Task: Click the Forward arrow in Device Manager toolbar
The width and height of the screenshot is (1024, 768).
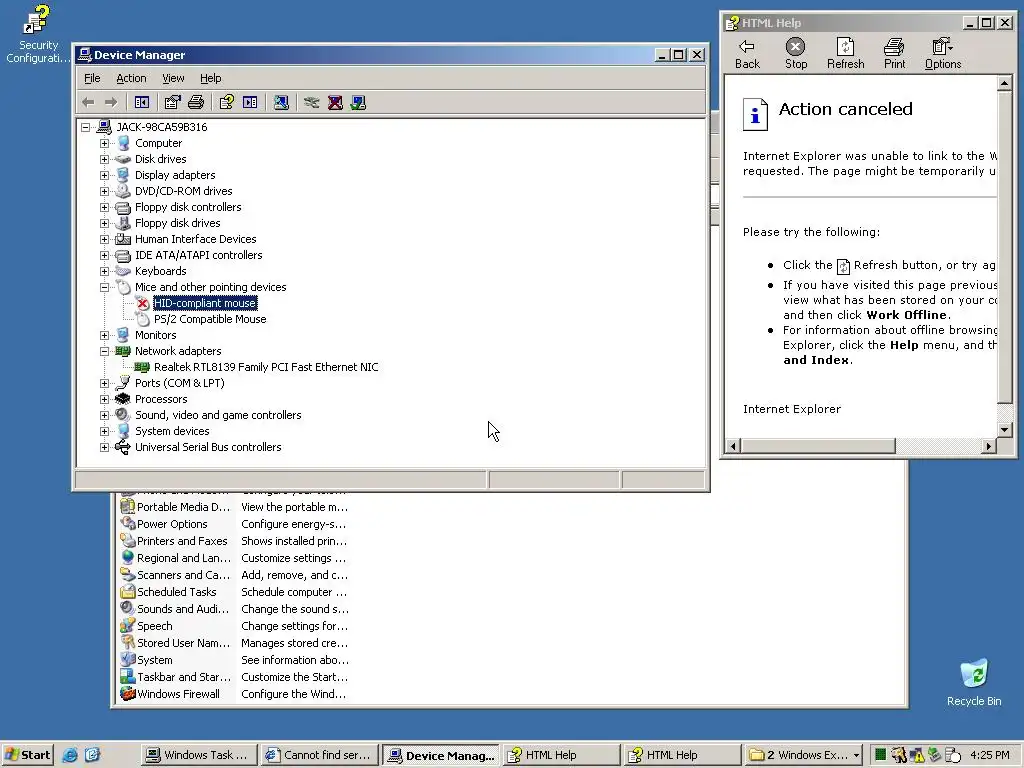Action: tap(111, 103)
